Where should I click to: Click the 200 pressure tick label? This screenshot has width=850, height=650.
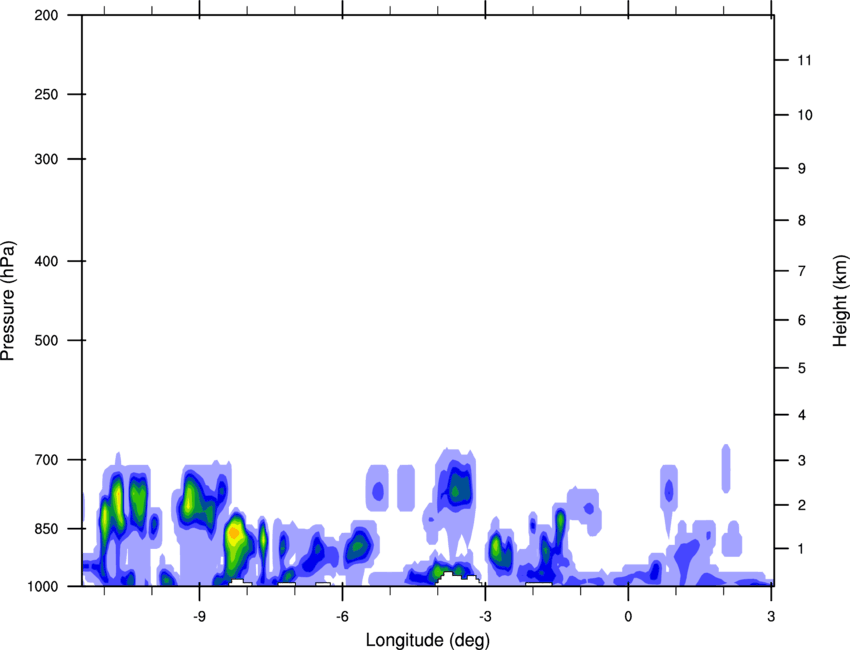click(x=46, y=15)
